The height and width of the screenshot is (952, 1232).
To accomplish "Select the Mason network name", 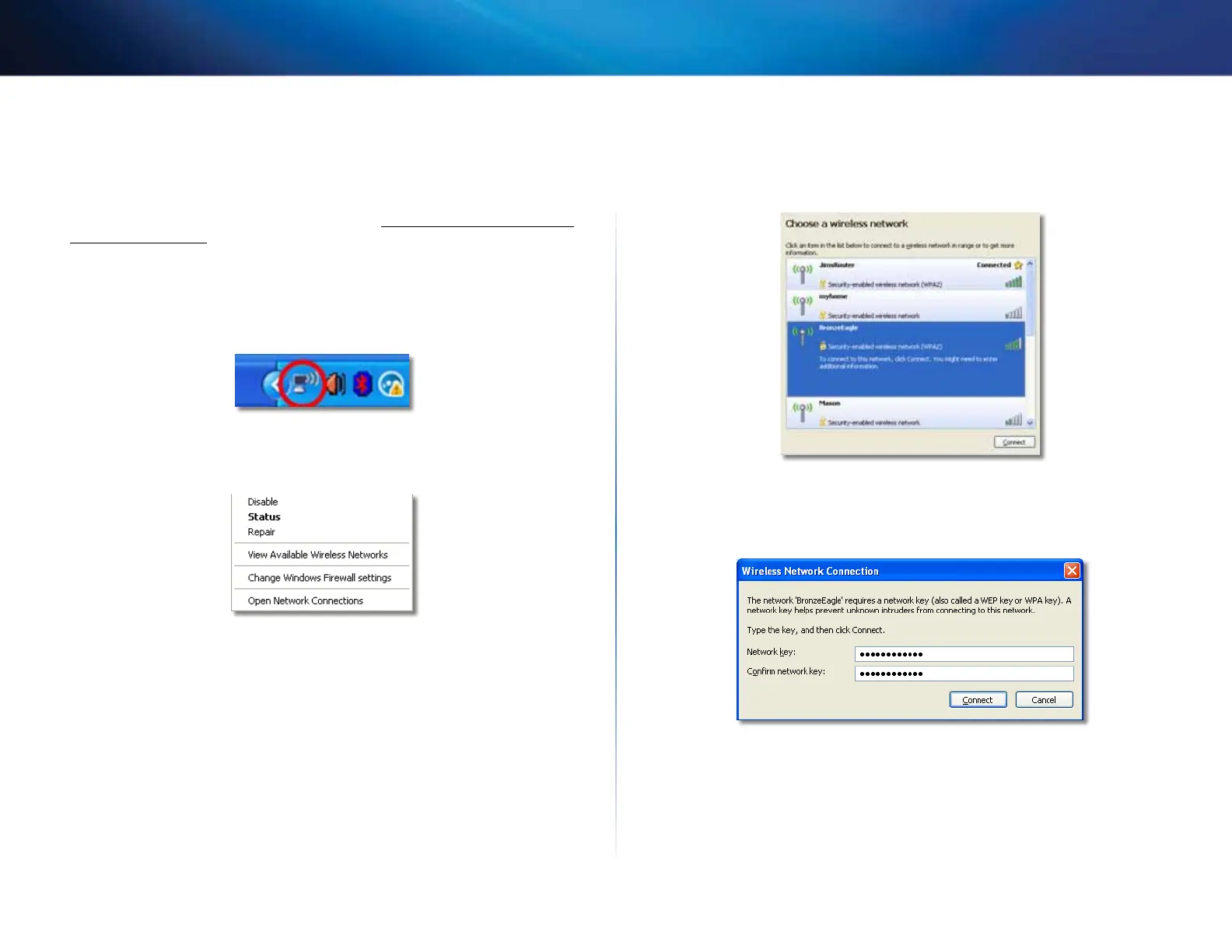I will pos(830,403).
